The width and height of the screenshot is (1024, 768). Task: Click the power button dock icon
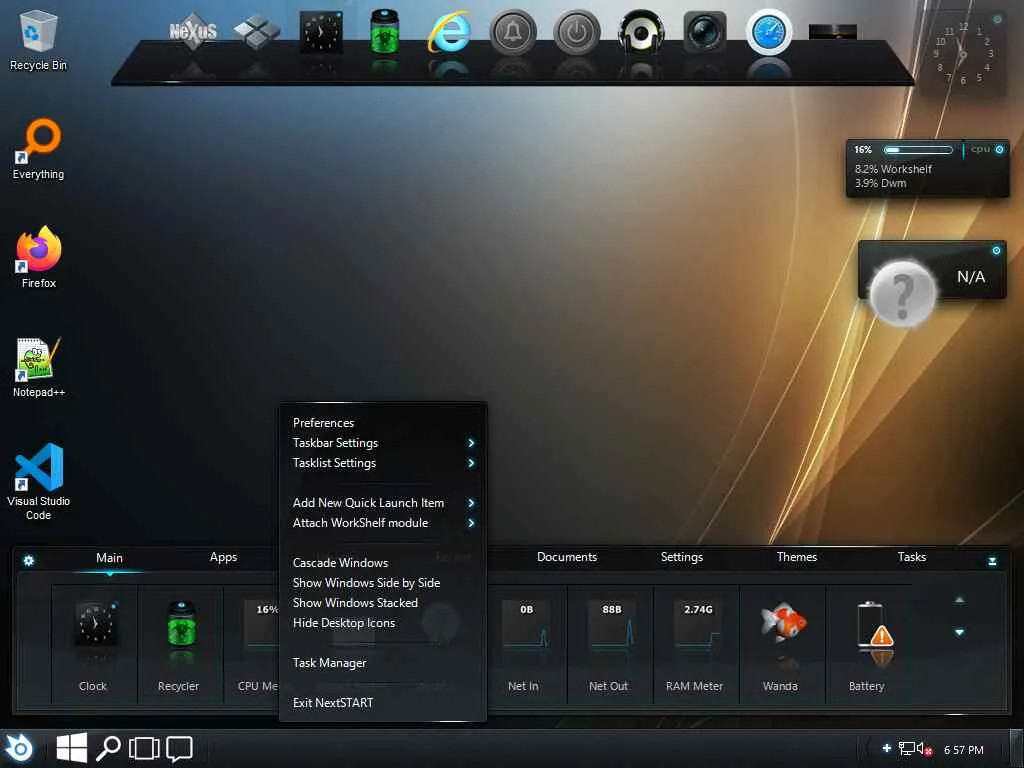[x=576, y=31]
